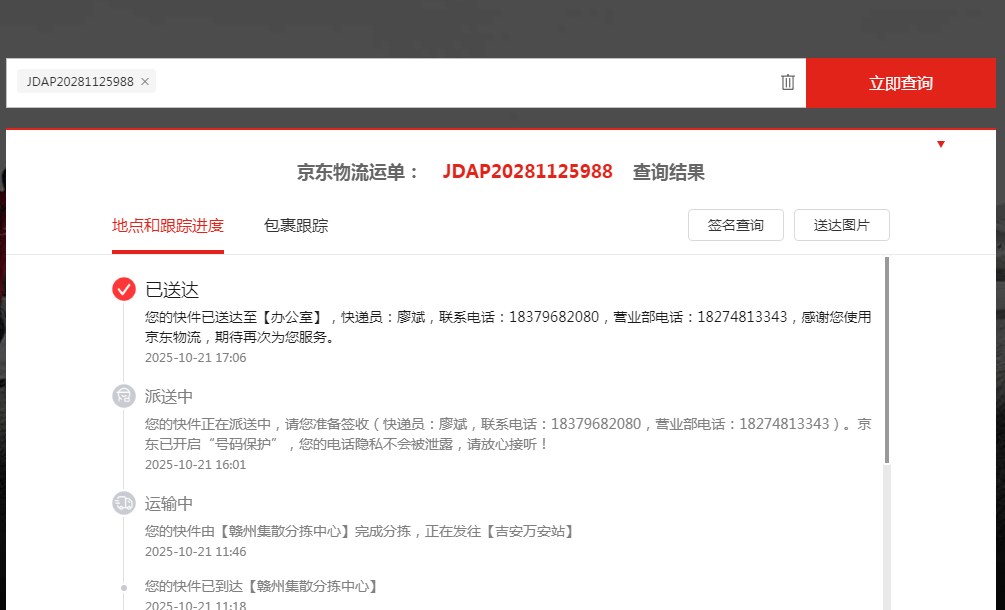Image resolution: width=1005 pixels, height=610 pixels.
Task: Click the JDAP20281125988 chip in search box
Action: 79,82
